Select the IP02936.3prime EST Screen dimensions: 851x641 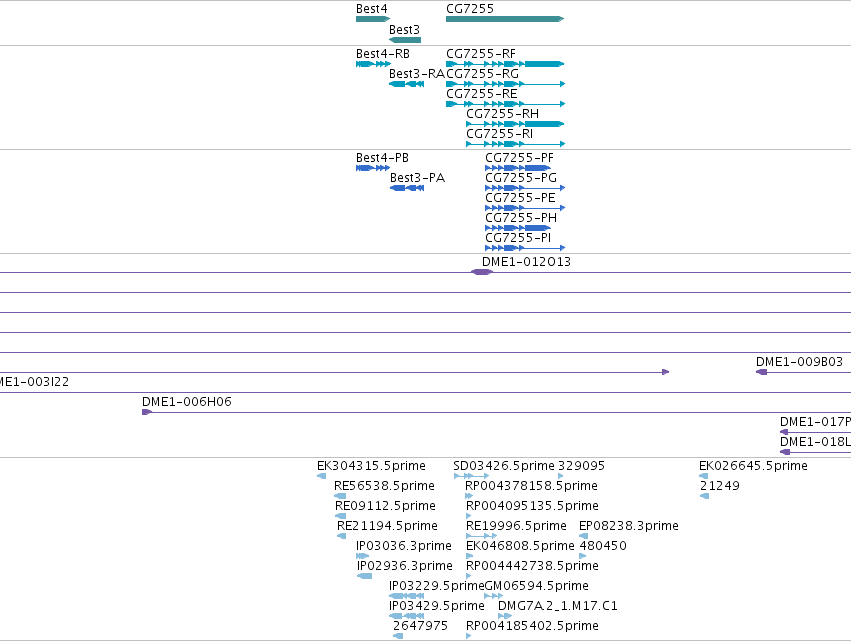pyautogui.click(x=364, y=576)
